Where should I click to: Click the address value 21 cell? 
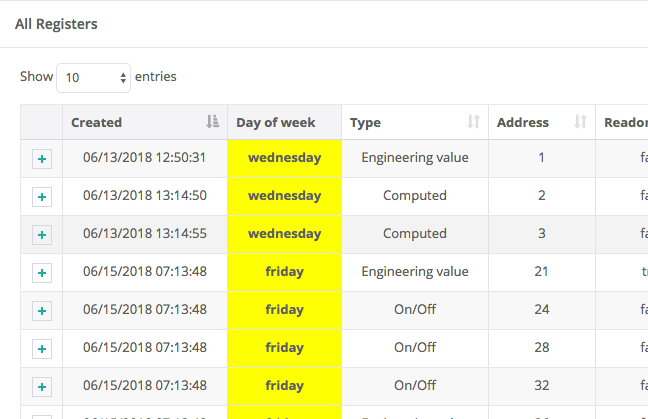541,272
